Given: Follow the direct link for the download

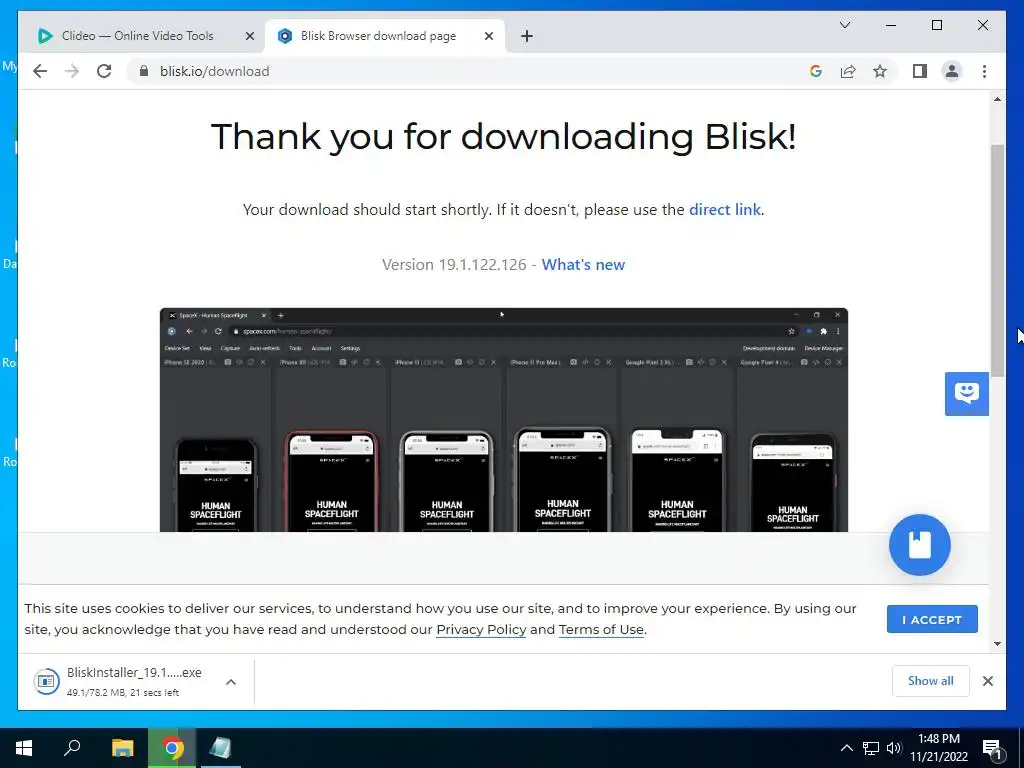Looking at the screenshot, I should (724, 210).
